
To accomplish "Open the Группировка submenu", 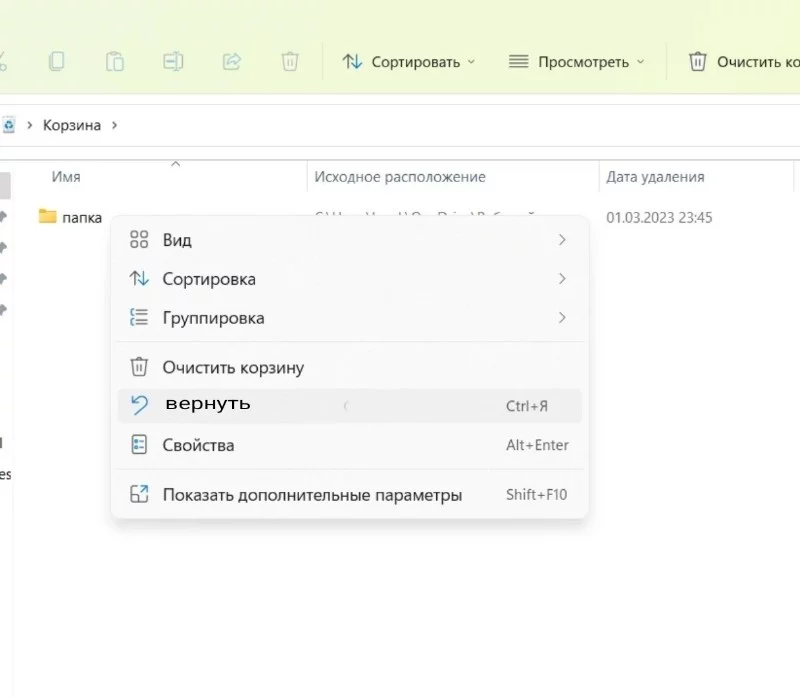I will [349, 317].
